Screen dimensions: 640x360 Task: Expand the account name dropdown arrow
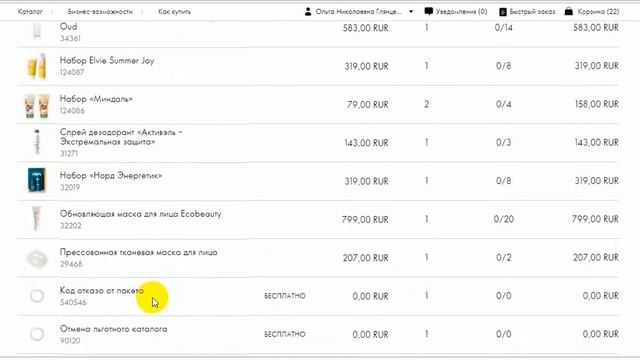[x=411, y=12]
